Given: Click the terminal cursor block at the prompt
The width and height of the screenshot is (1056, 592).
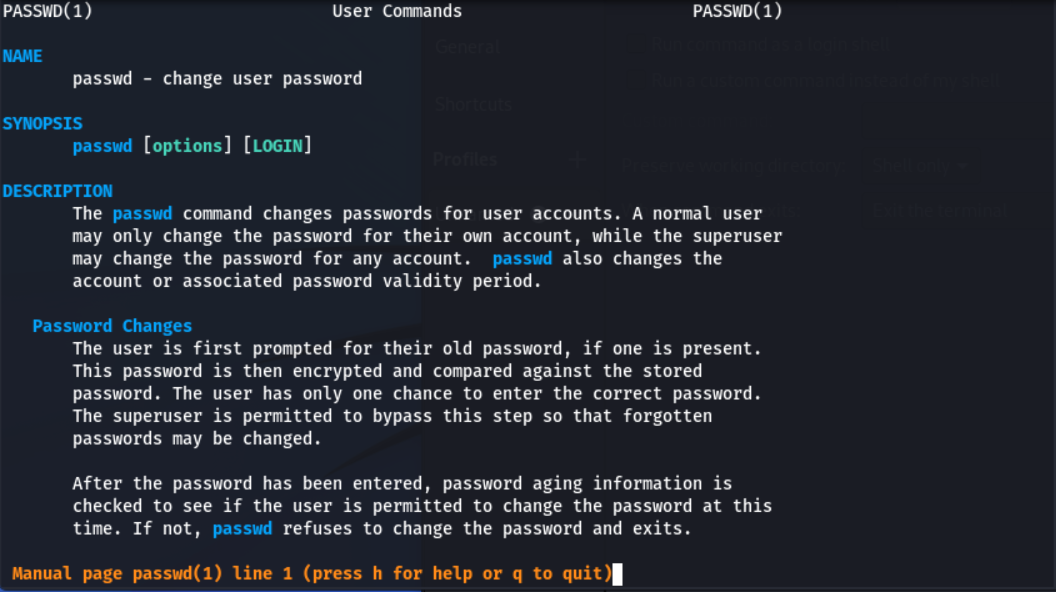Looking at the screenshot, I should 617,574.
